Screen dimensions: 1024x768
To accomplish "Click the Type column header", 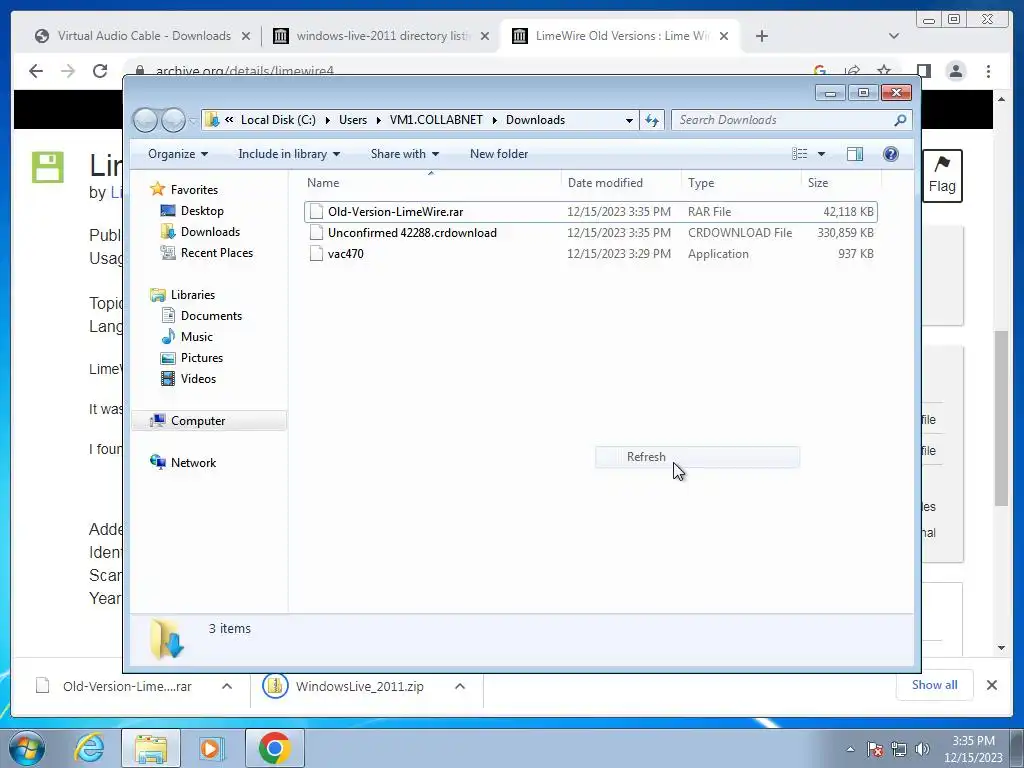I will 741,183.
